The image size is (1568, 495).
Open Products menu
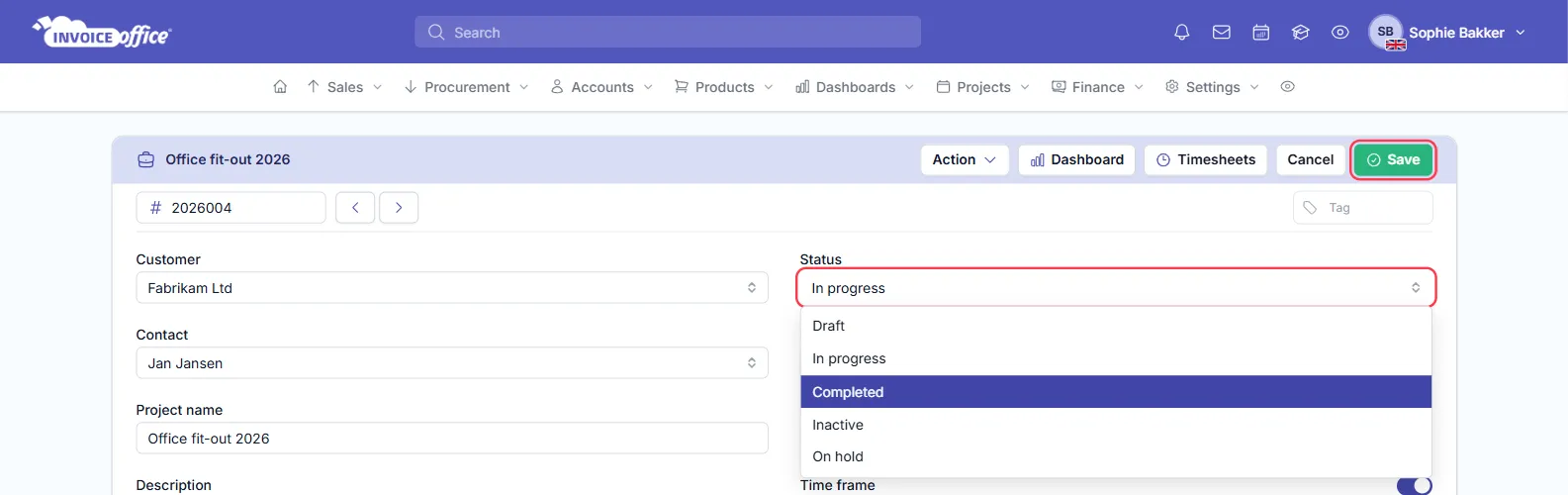[724, 87]
